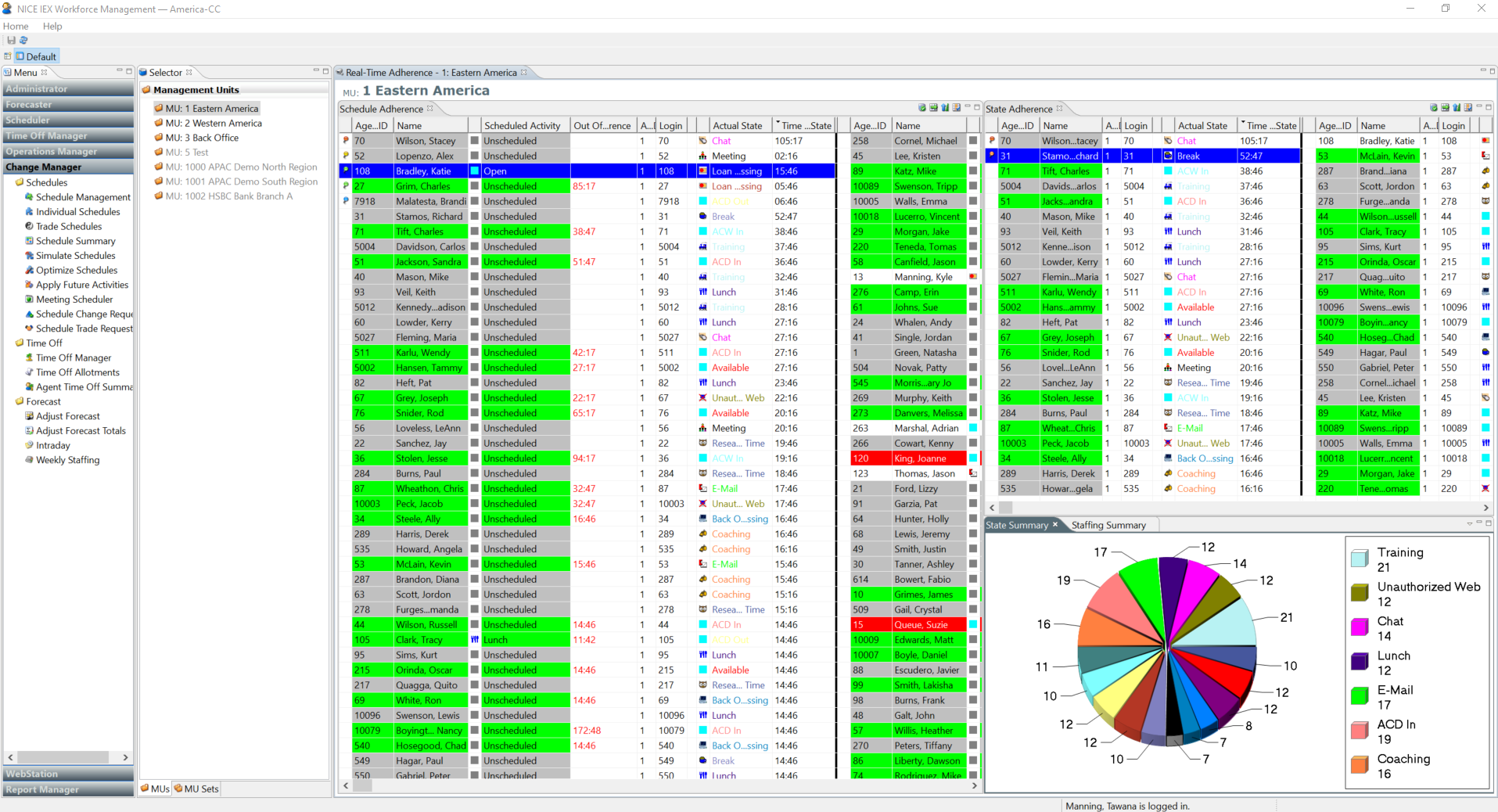
Task: Click the Save icon in the toolbar
Action: click(11, 40)
